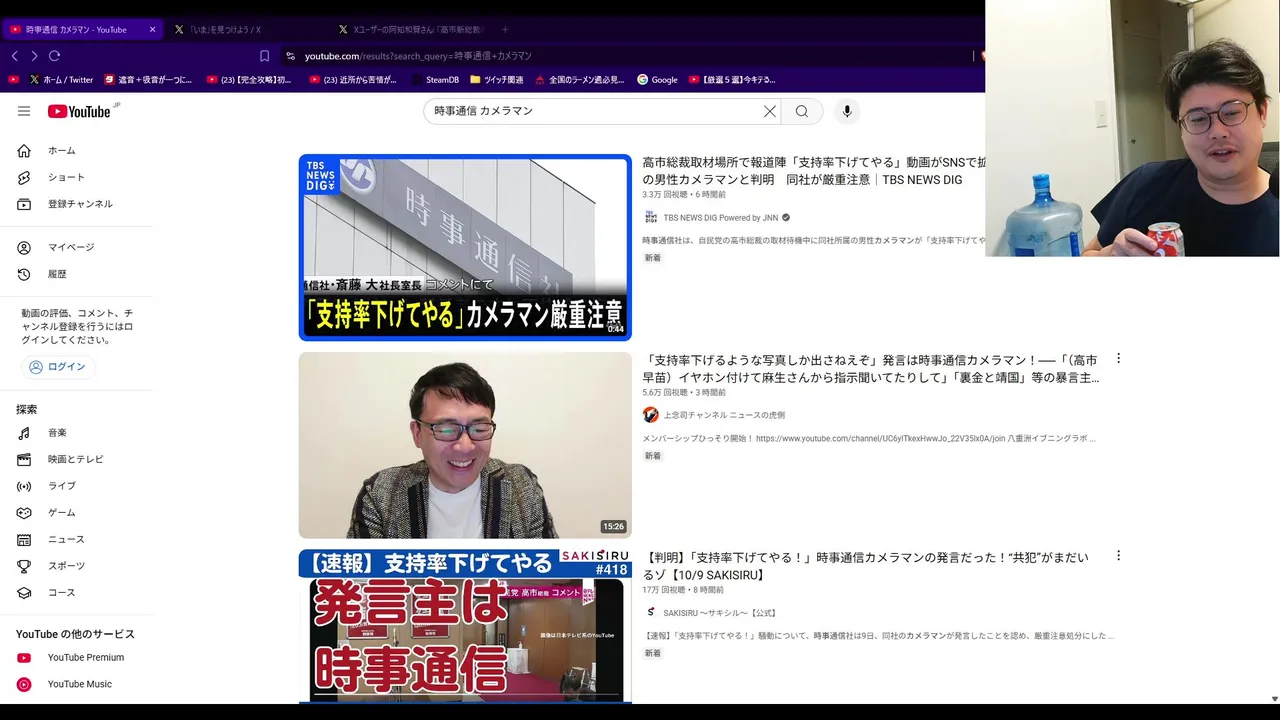Screen dimensions: 1280x720
Task: Switch to the 時事通信 カメラマン YouTube tab
Action: (82, 29)
